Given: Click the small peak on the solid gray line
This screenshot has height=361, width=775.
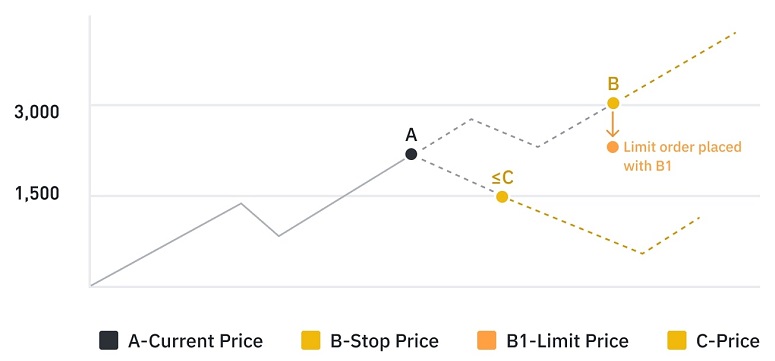Looking at the screenshot, I should click(241, 203).
